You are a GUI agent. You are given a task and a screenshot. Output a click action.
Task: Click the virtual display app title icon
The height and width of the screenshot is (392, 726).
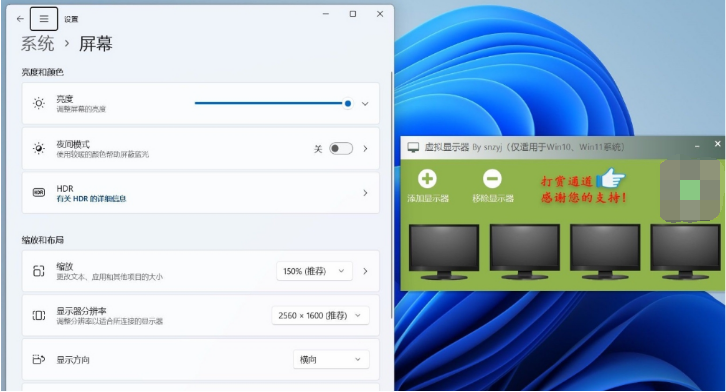point(413,147)
